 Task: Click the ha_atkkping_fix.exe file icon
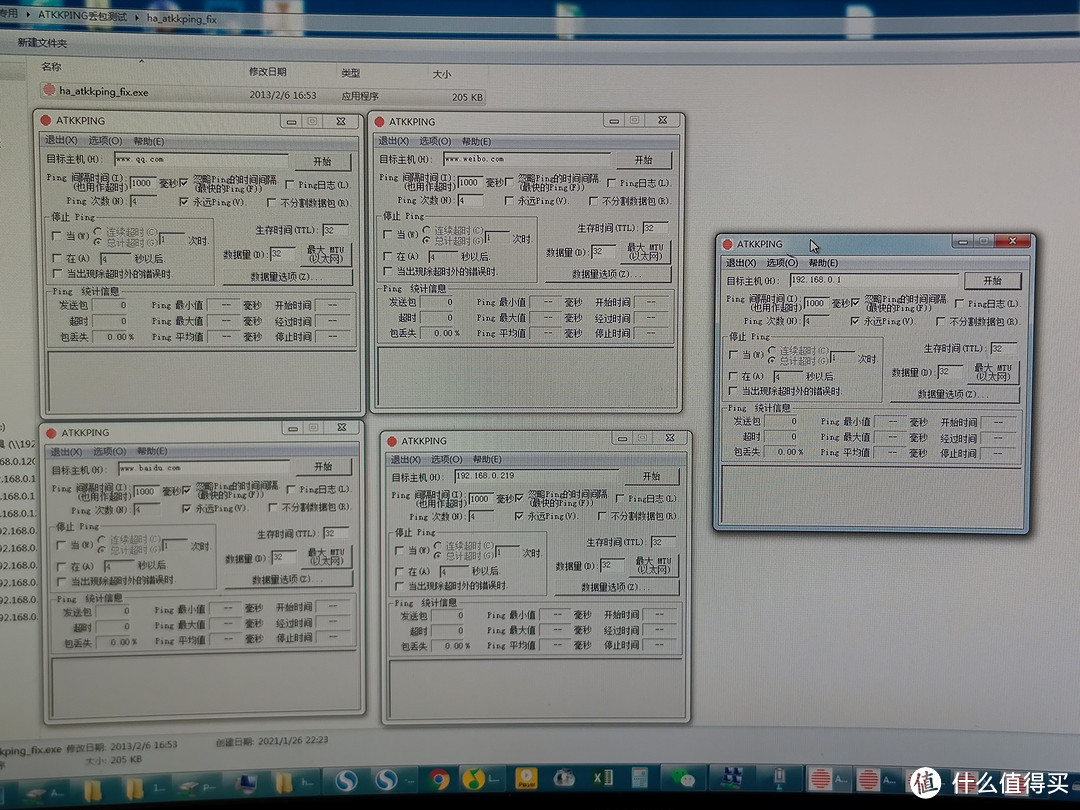pos(49,91)
